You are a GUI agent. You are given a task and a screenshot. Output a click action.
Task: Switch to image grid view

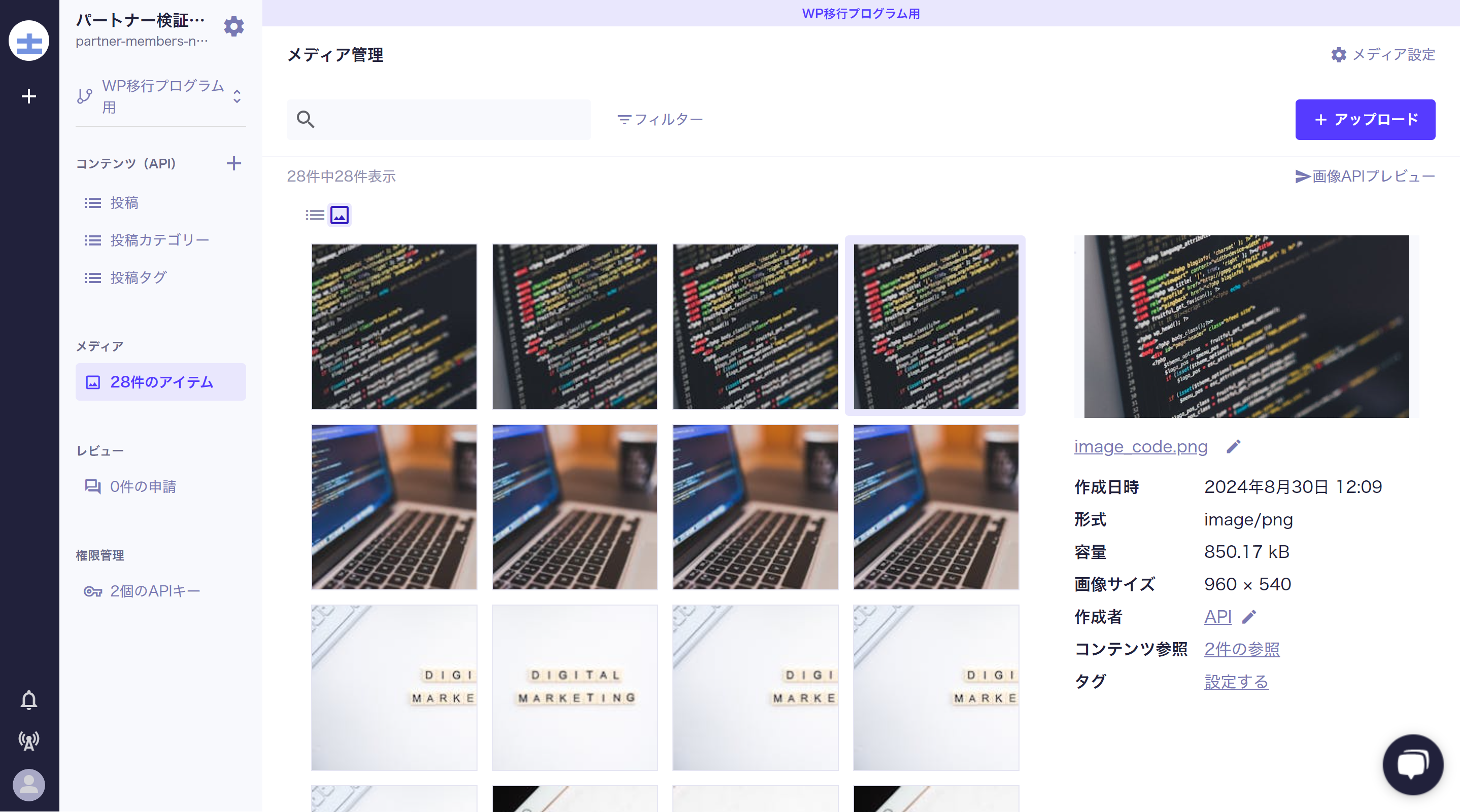(339, 216)
